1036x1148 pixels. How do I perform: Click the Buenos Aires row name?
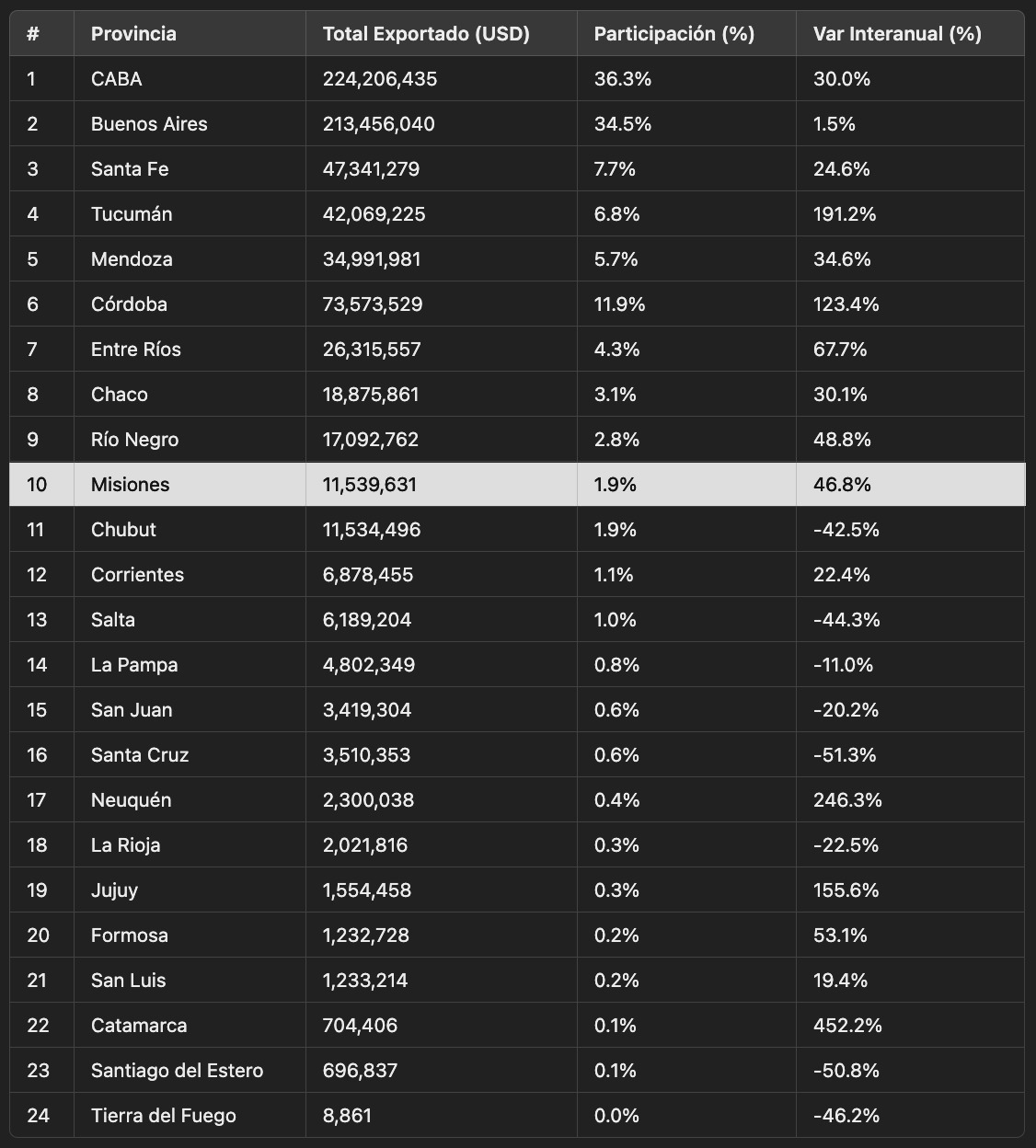(x=149, y=124)
